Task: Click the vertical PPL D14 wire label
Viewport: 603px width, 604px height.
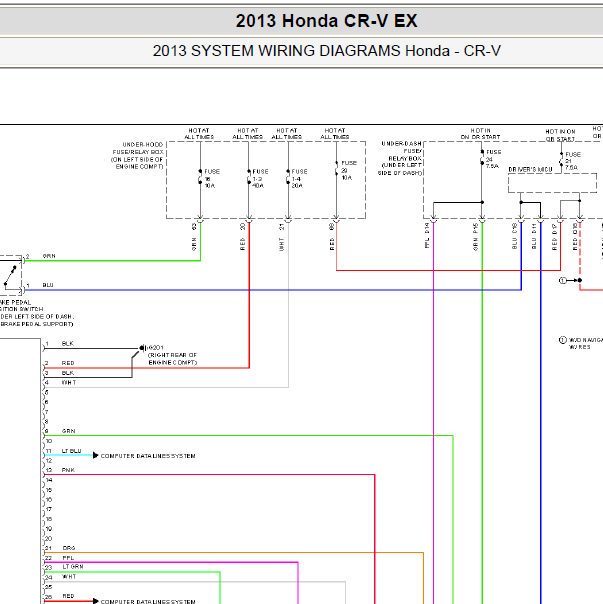Action: click(427, 235)
